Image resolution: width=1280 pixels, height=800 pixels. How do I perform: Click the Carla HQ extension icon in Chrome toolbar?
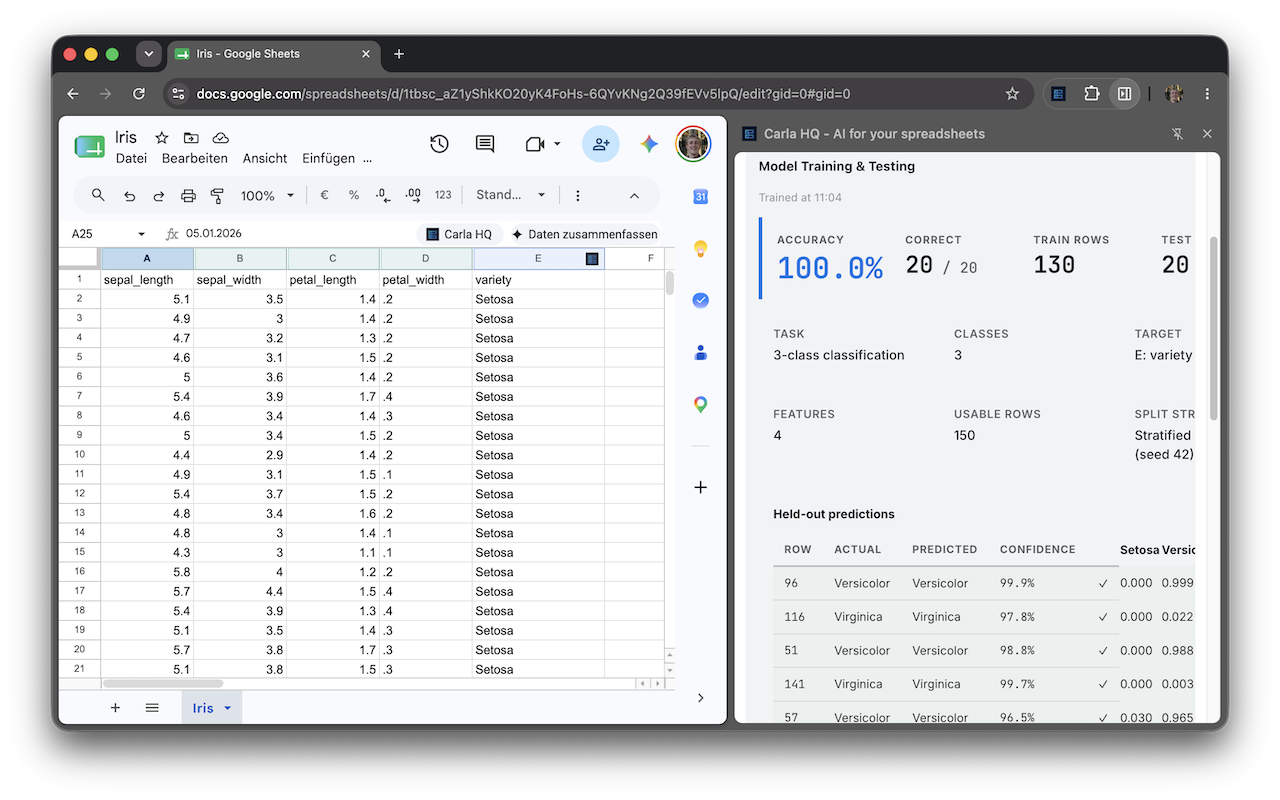click(x=1059, y=93)
